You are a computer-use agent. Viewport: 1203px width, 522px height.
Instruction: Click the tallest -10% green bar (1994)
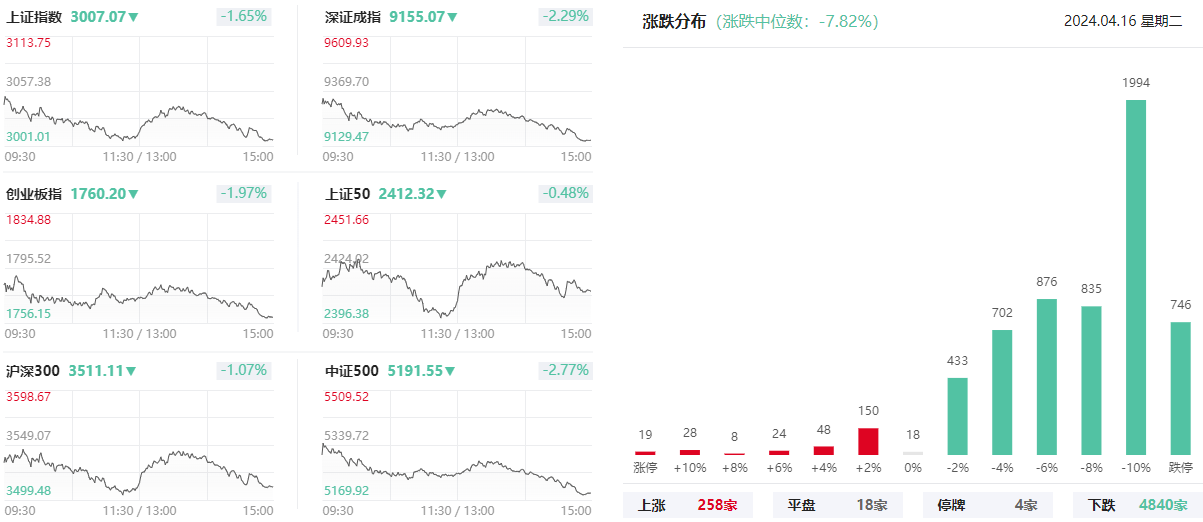1136,277
